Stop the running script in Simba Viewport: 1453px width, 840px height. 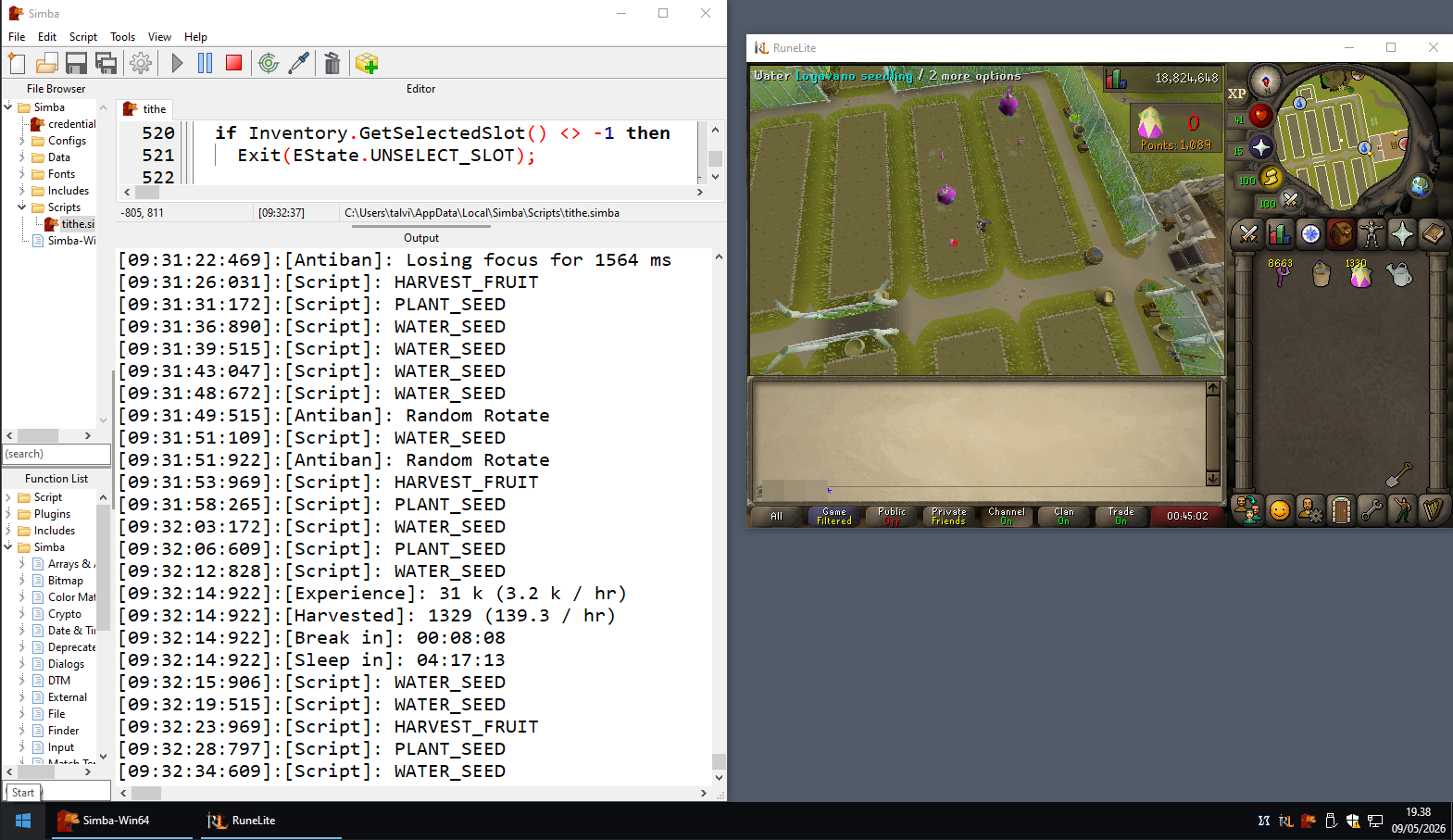tap(233, 63)
